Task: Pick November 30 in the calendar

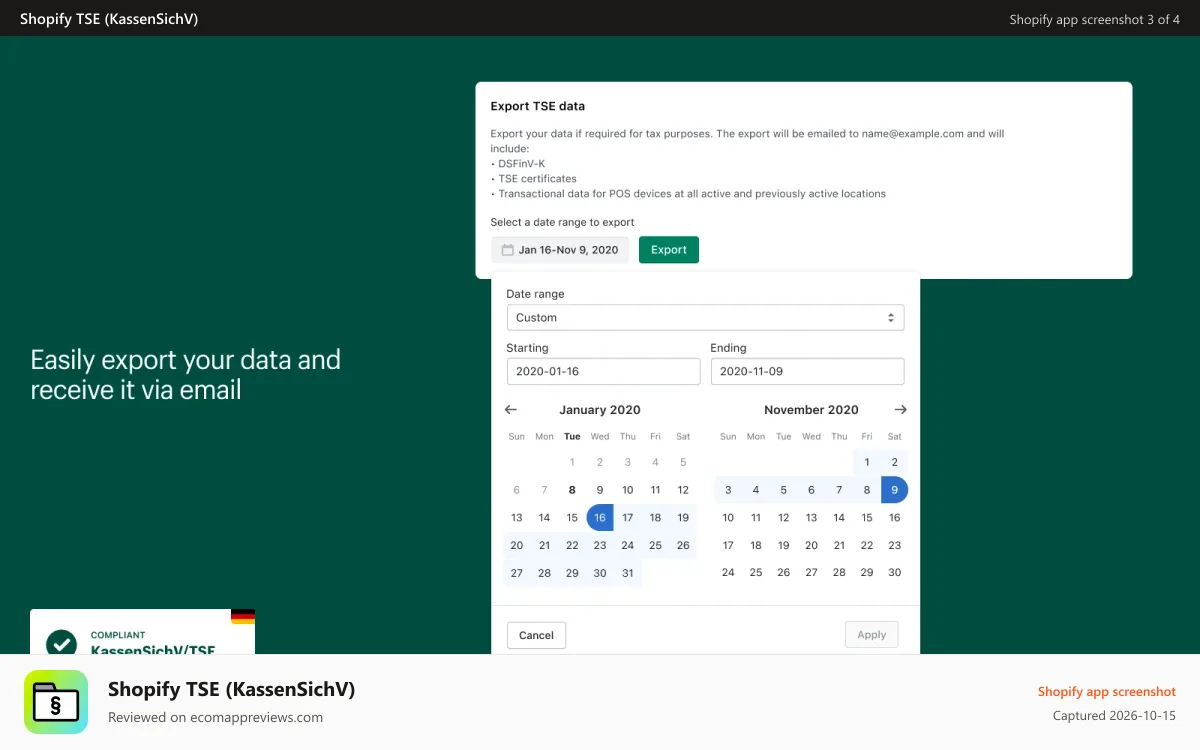Action: [895, 573]
